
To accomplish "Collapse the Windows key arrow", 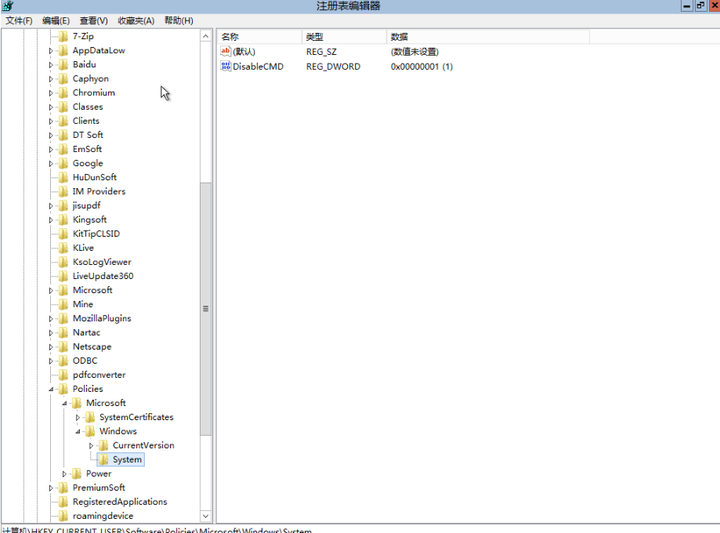I will [x=78, y=432].
